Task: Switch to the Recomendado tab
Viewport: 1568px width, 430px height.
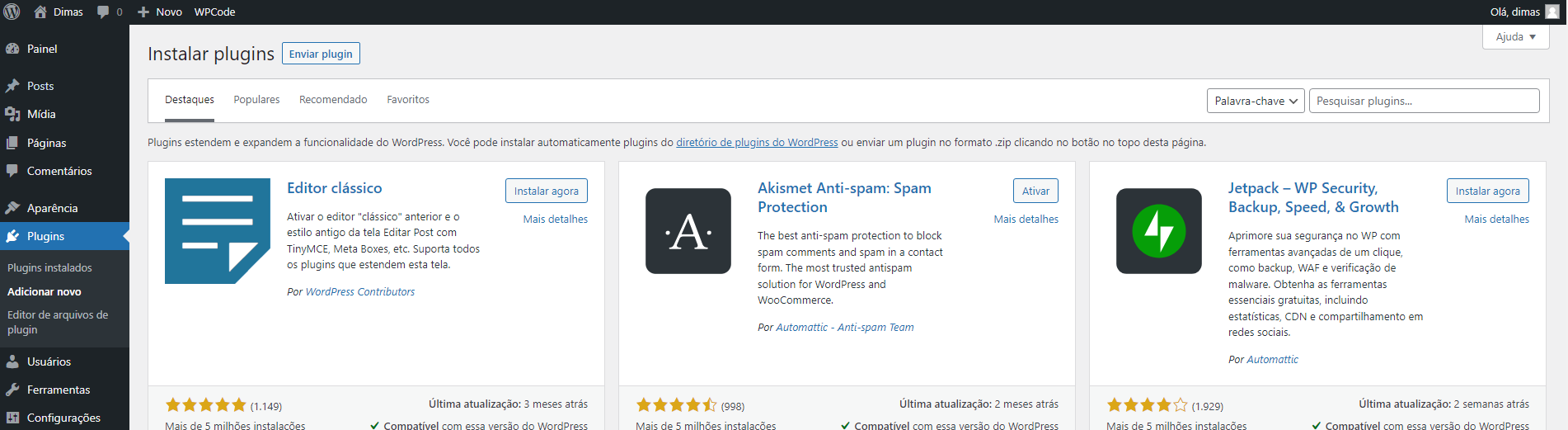Action: coord(333,100)
